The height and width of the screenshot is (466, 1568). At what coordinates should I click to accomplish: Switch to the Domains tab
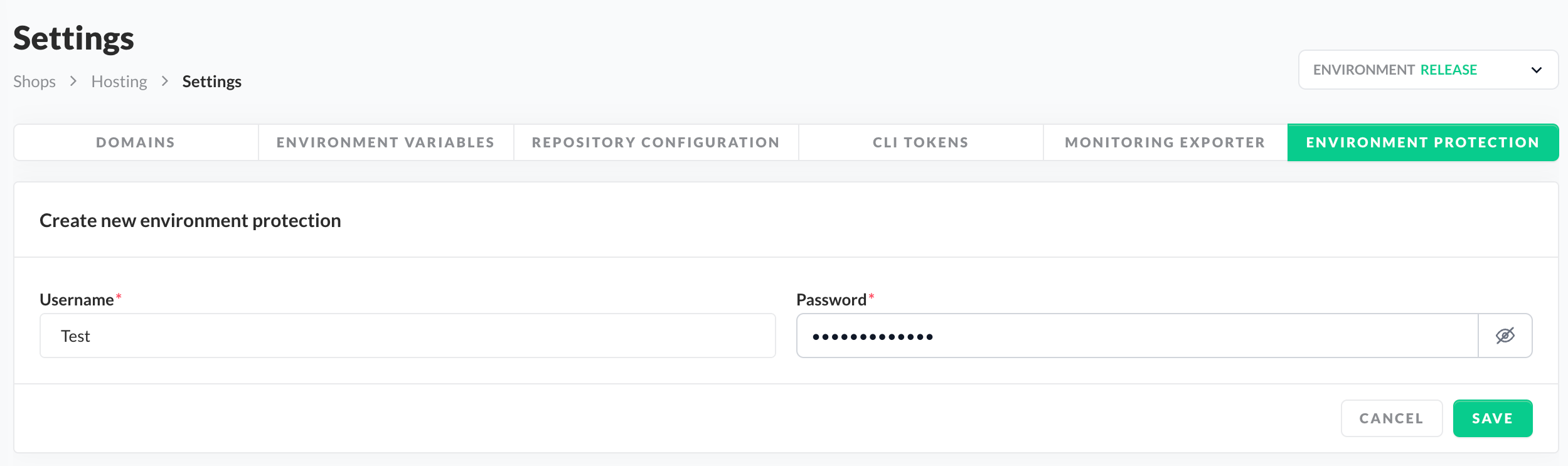point(136,142)
